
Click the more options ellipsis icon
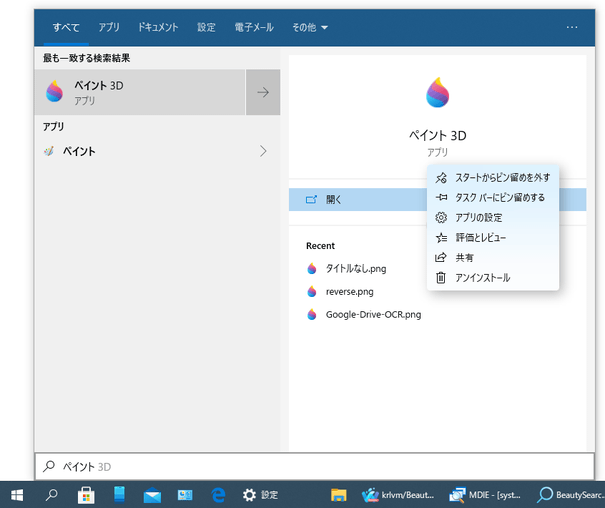572,27
